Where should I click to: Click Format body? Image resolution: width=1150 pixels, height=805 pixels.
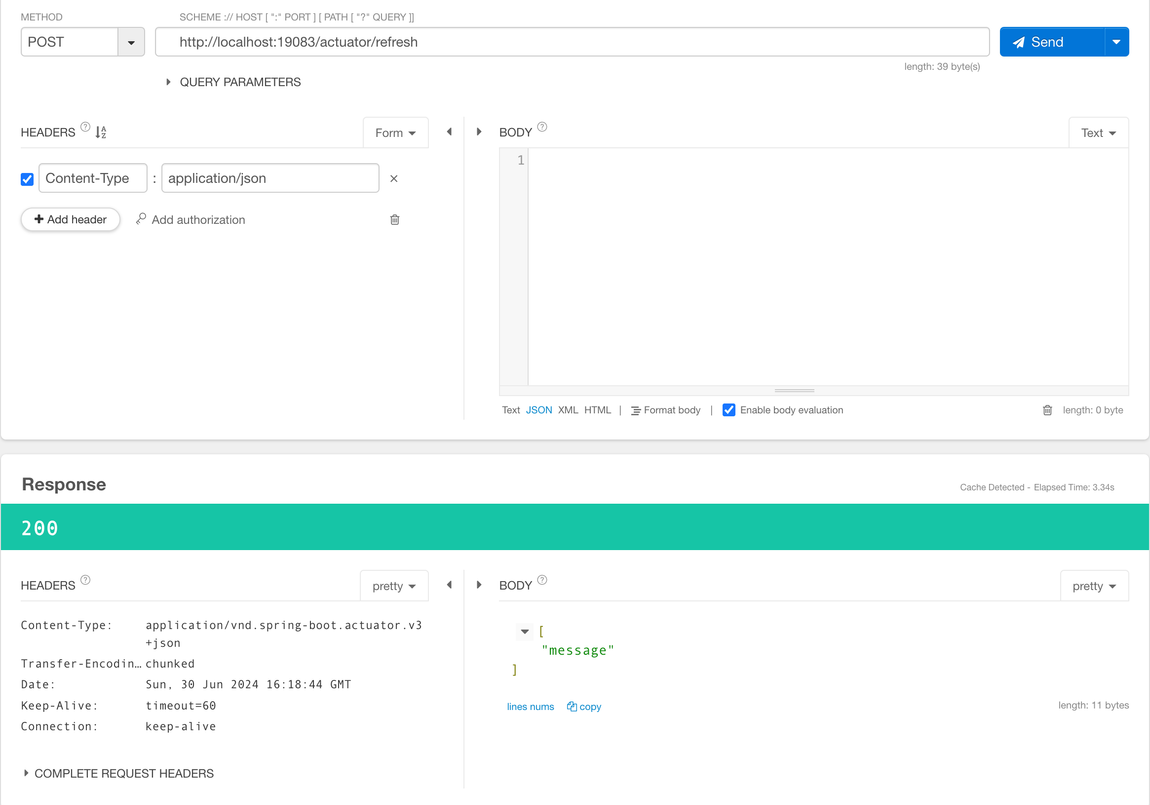click(x=666, y=410)
